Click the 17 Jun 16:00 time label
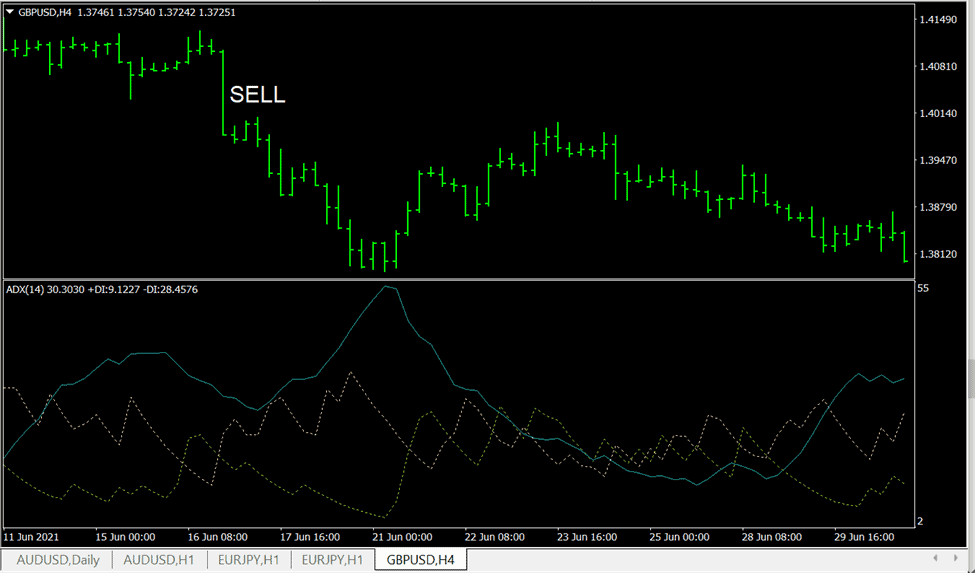 tap(310, 537)
